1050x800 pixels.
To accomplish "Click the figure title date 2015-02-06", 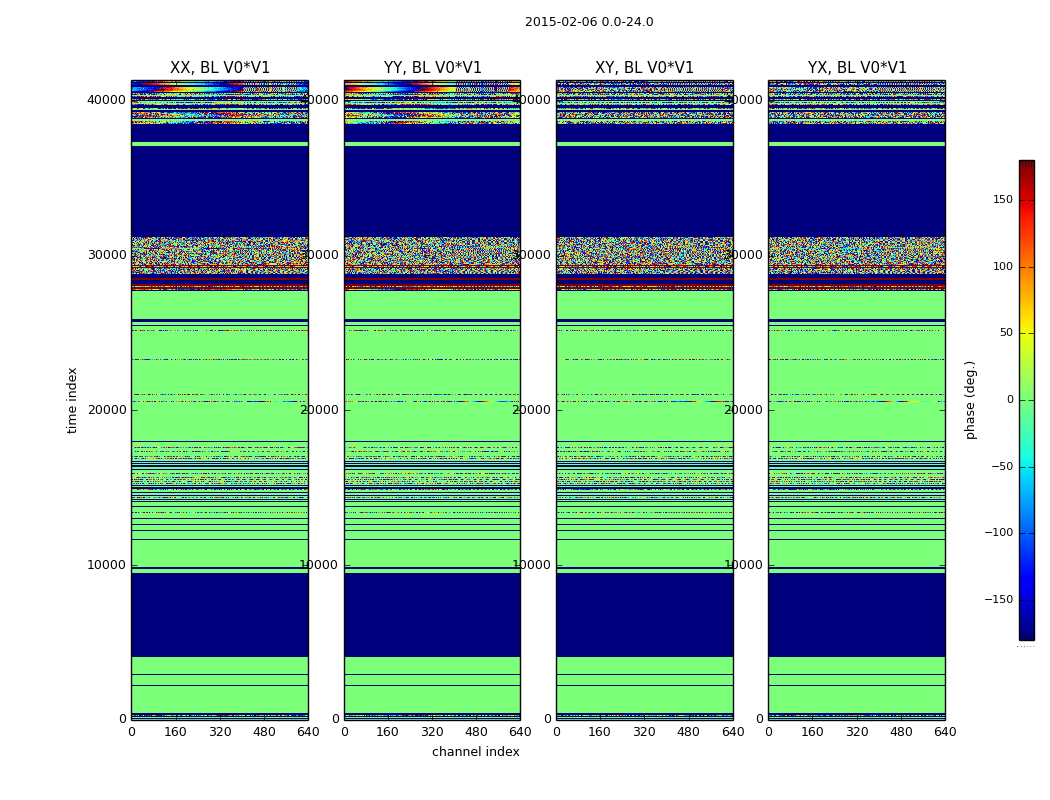I will tap(558, 22).
